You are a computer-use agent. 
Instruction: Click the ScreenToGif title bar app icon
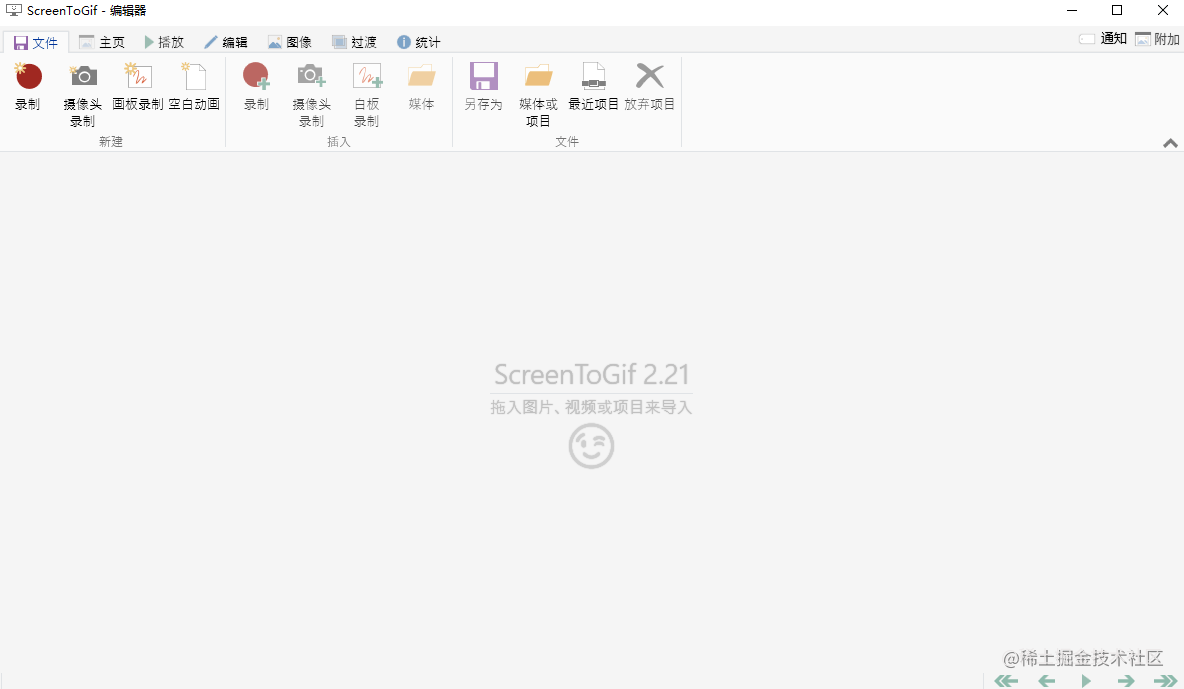click(14, 11)
